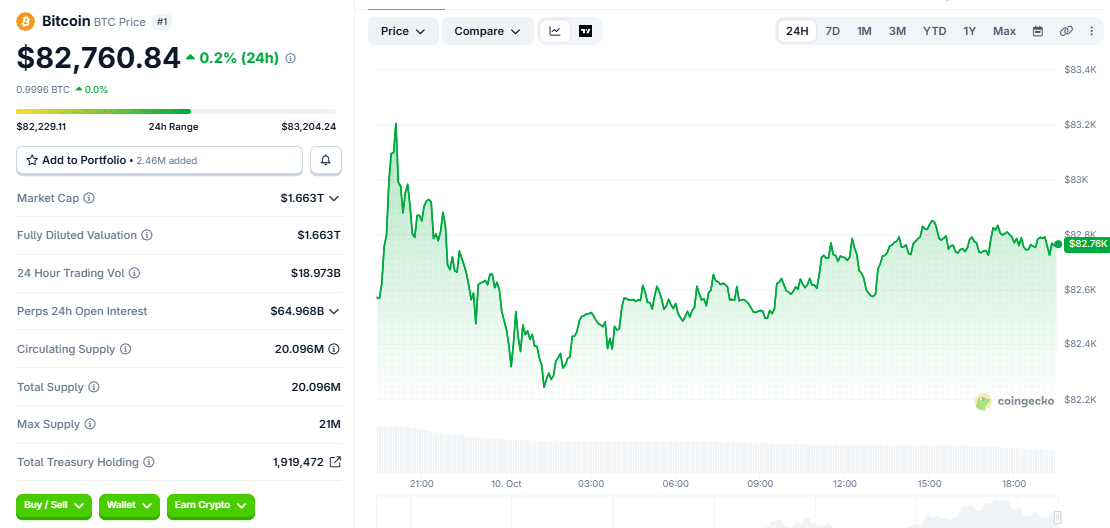This screenshot has width=1110, height=528.
Task: Copy chart link via chain icon
Action: [x=1066, y=31]
